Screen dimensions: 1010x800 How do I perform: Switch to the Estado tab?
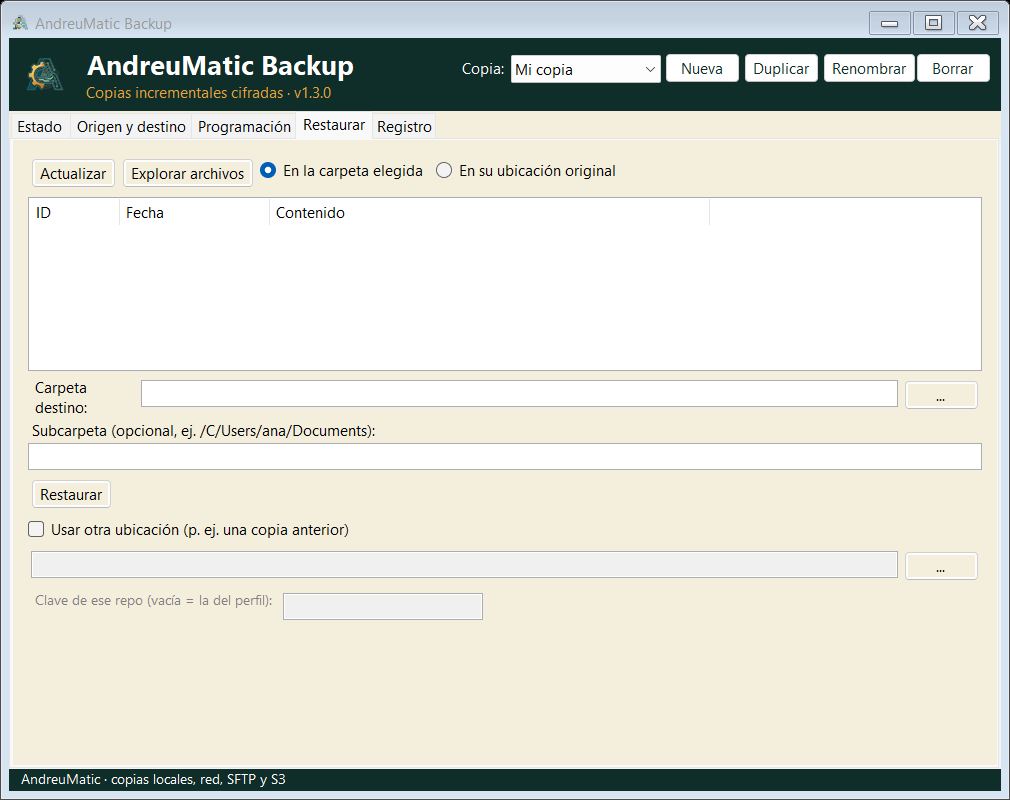[39, 127]
